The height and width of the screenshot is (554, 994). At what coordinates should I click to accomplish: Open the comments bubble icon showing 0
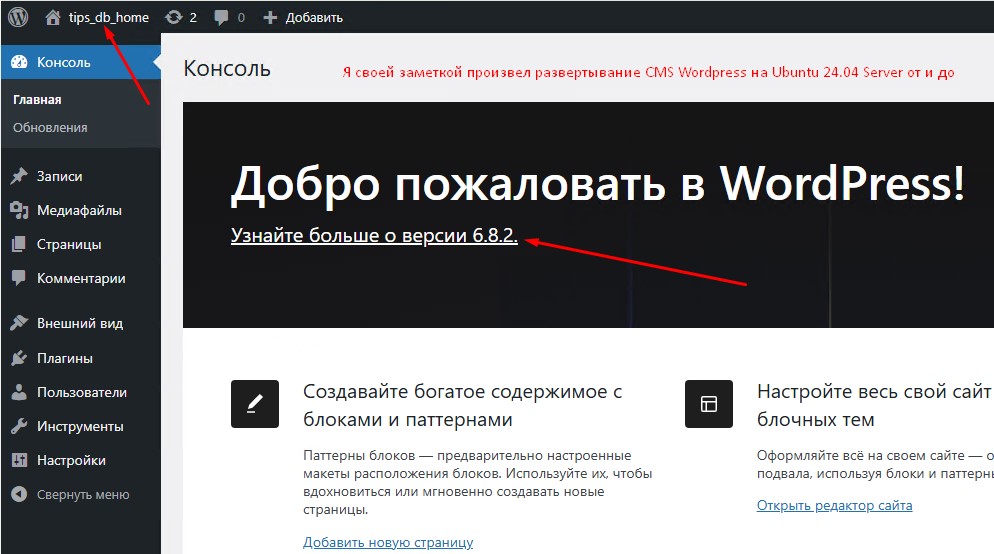[x=221, y=18]
